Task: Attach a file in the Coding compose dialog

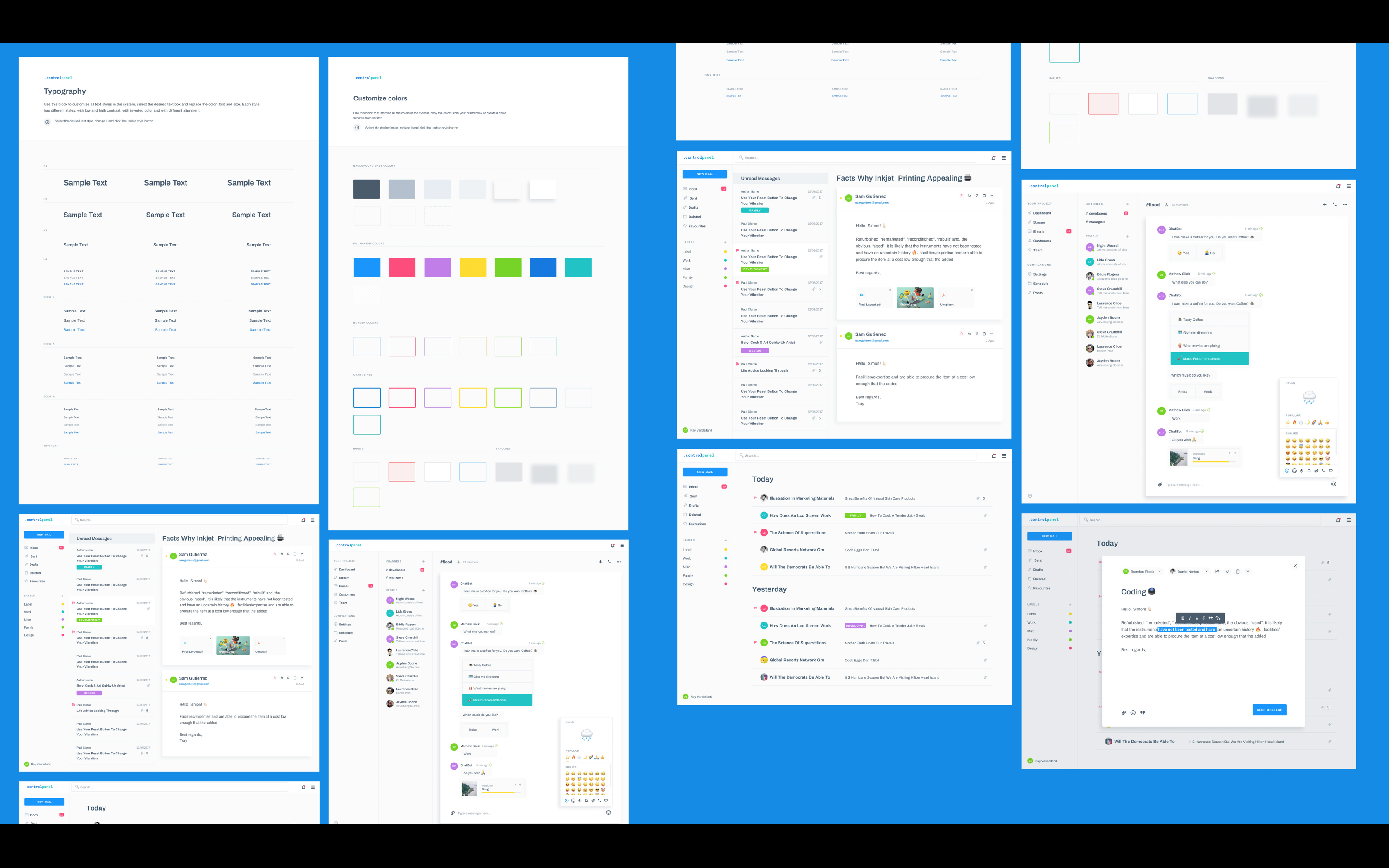Action: tap(1124, 713)
